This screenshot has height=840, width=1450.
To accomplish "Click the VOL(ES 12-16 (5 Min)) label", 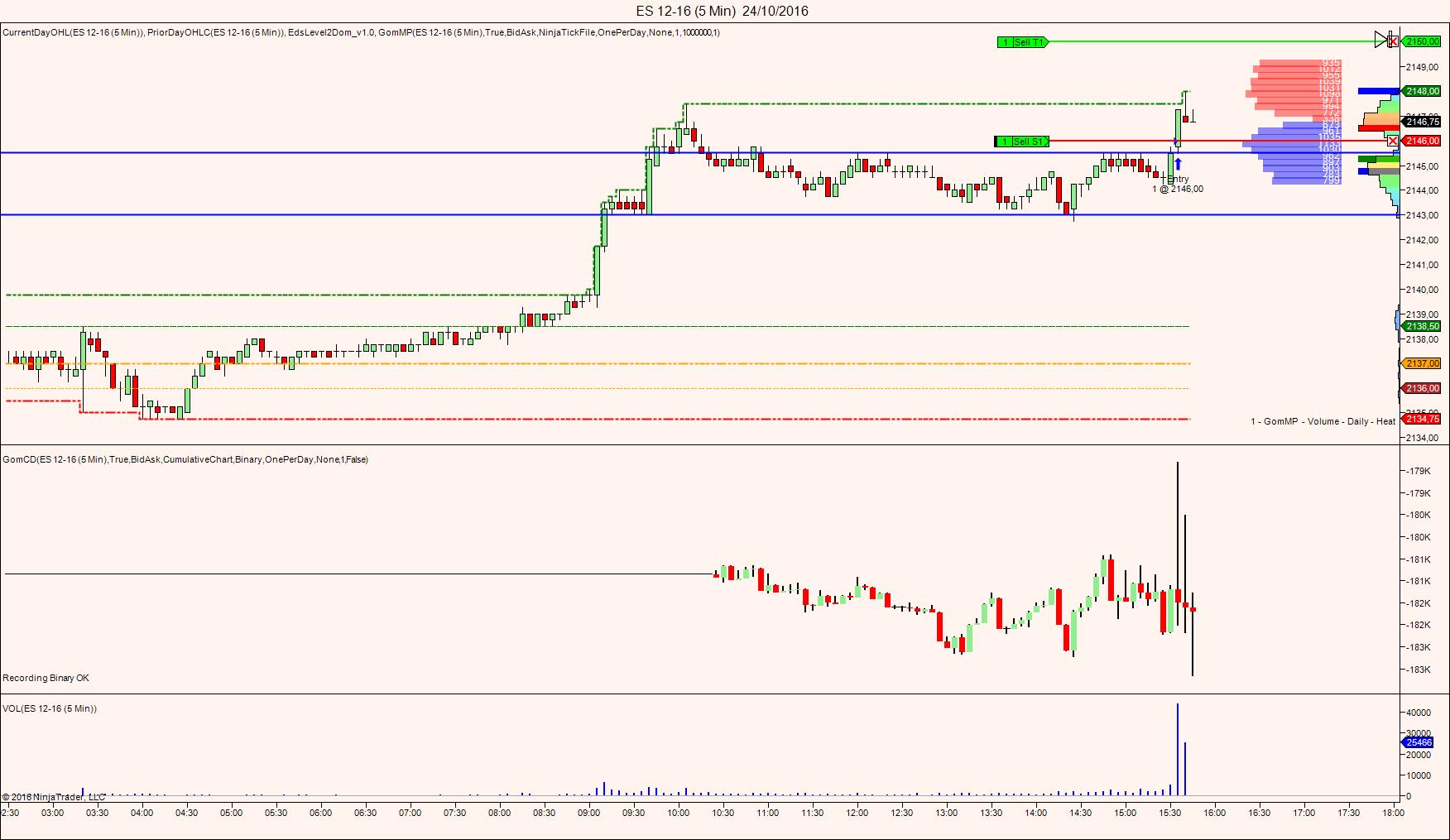I will [50, 708].
